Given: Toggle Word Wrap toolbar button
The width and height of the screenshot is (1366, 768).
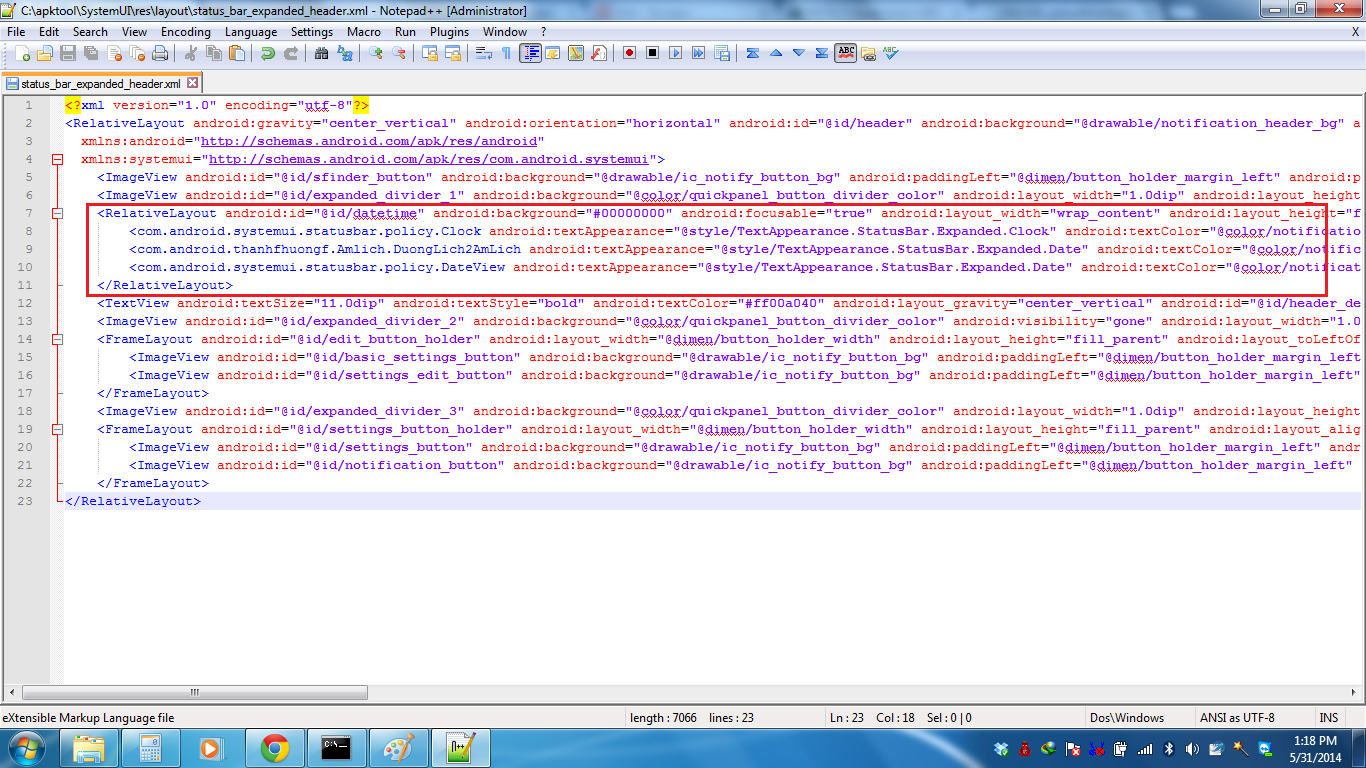Looking at the screenshot, I should point(483,53).
